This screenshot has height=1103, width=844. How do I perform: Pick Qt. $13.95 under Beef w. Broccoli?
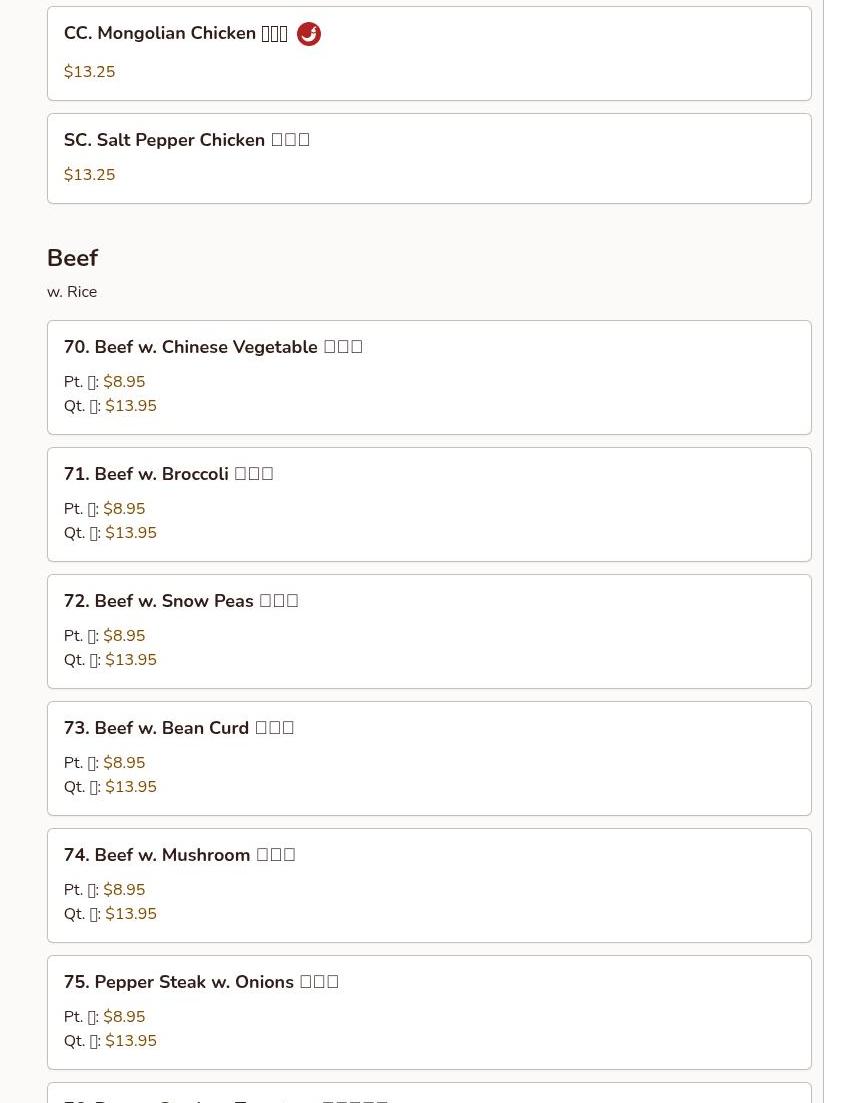coord(110,533)
